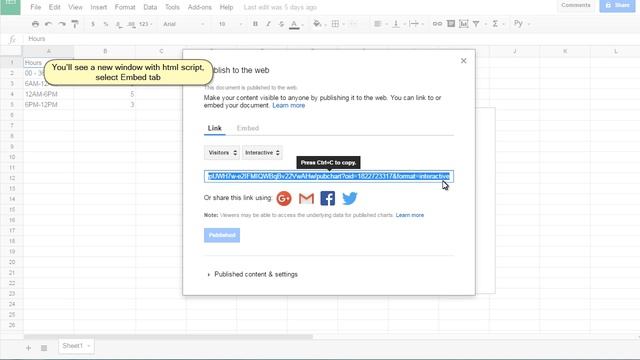
Task: Format as percent
Action: pos(106,24)
